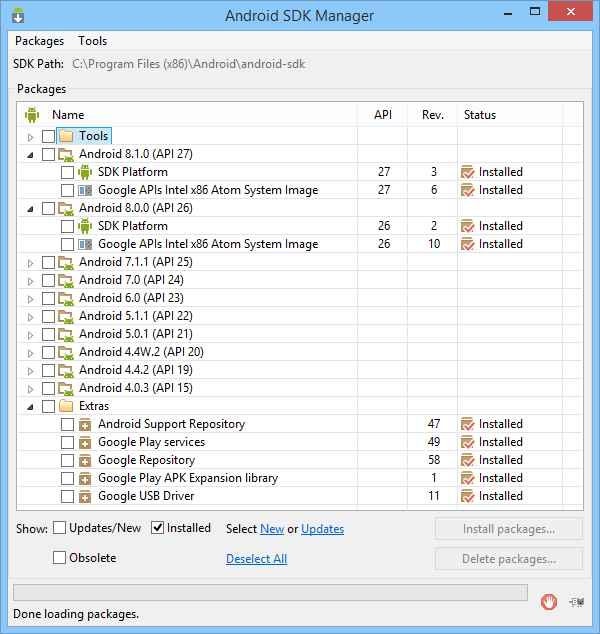
Task: Click the Android 5.0.1 (API 21) folder icon
Action: (66, 334)
